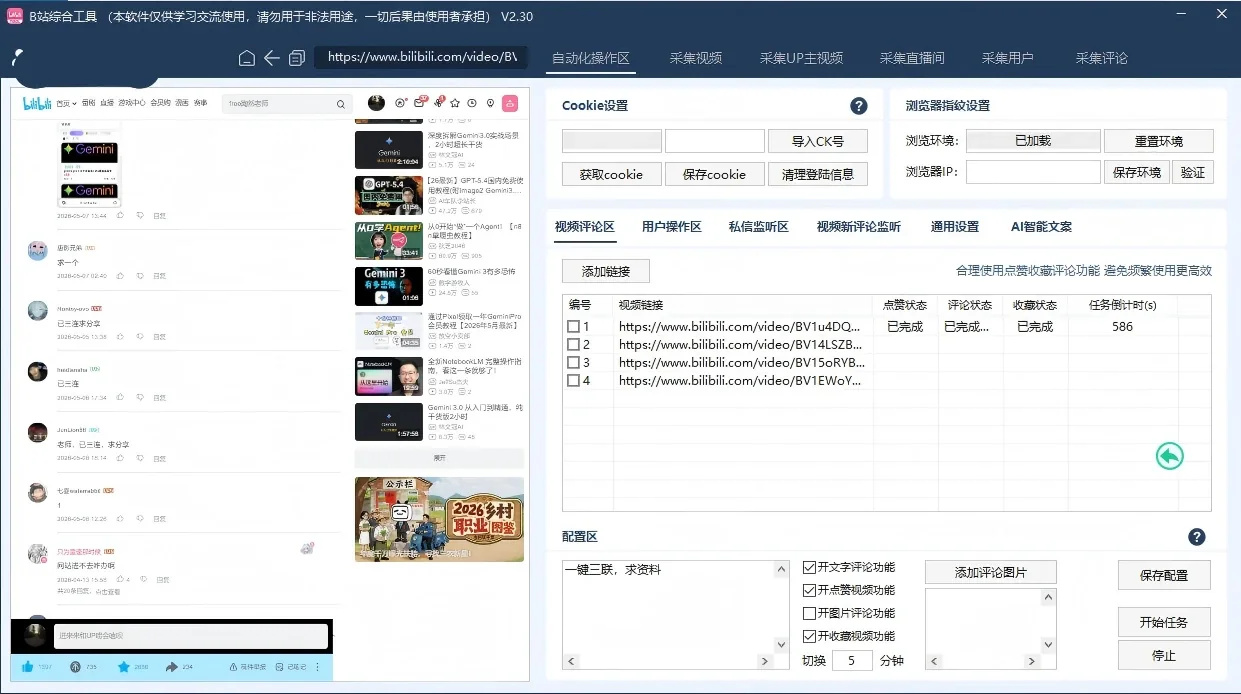Open the bilibili favorites star header icon
The image size is (1241, 694).
coord(455,103)
